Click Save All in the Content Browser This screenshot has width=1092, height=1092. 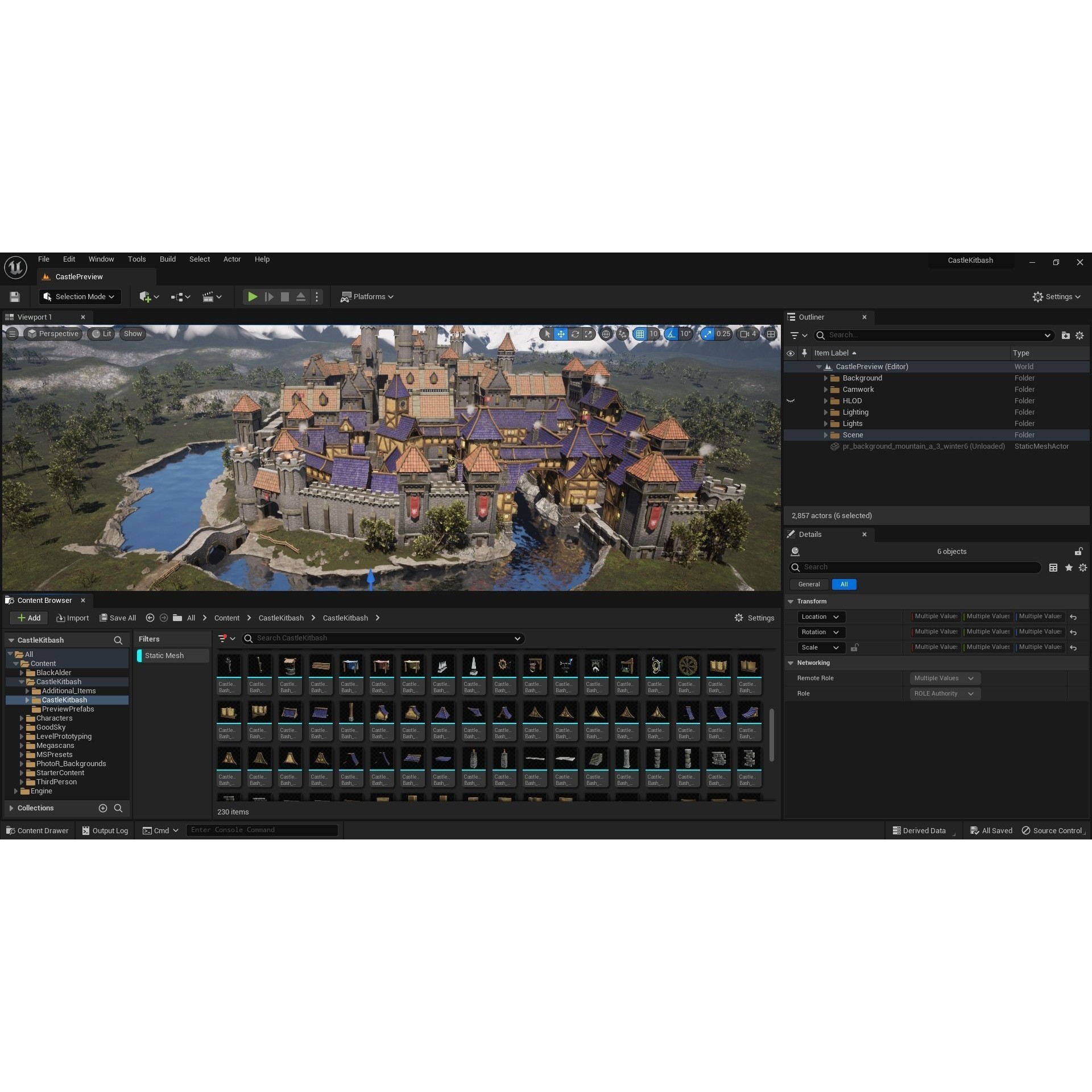[118, 618]
